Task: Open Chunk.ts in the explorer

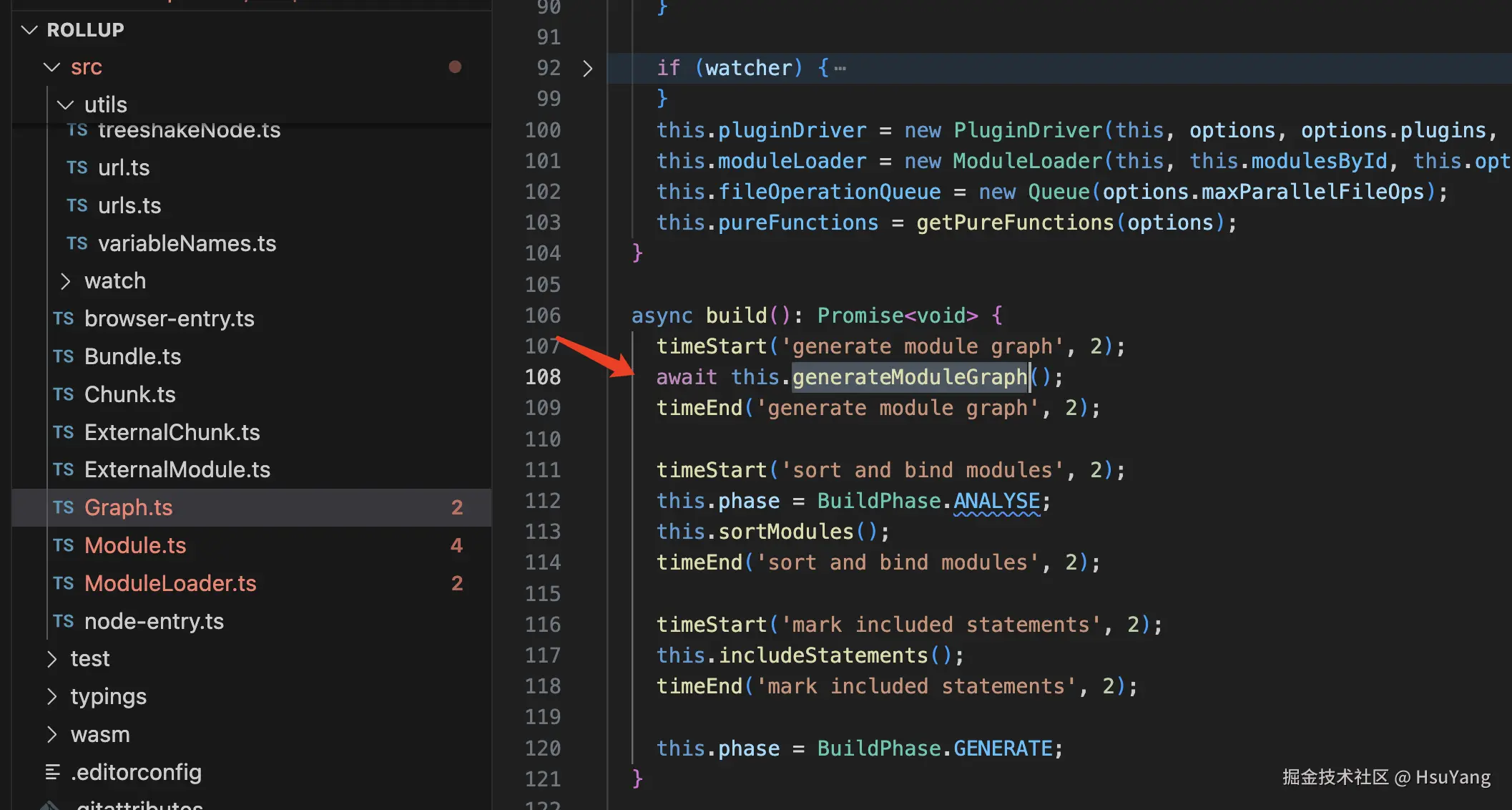Action: click(x=129, y=394)
